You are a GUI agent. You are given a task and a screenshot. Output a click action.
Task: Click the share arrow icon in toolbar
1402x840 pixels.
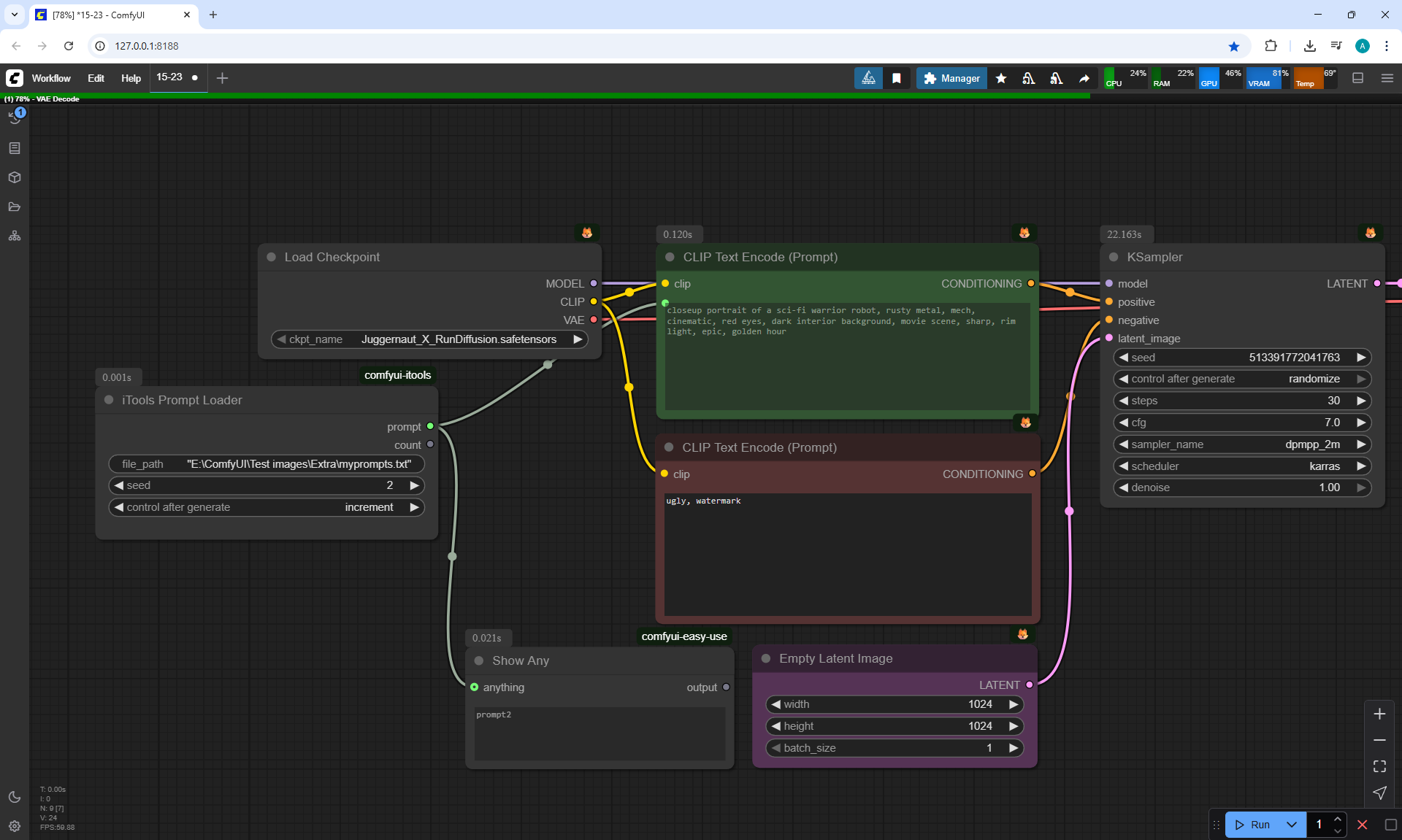pyautogui.click(x=1084, y=78)
